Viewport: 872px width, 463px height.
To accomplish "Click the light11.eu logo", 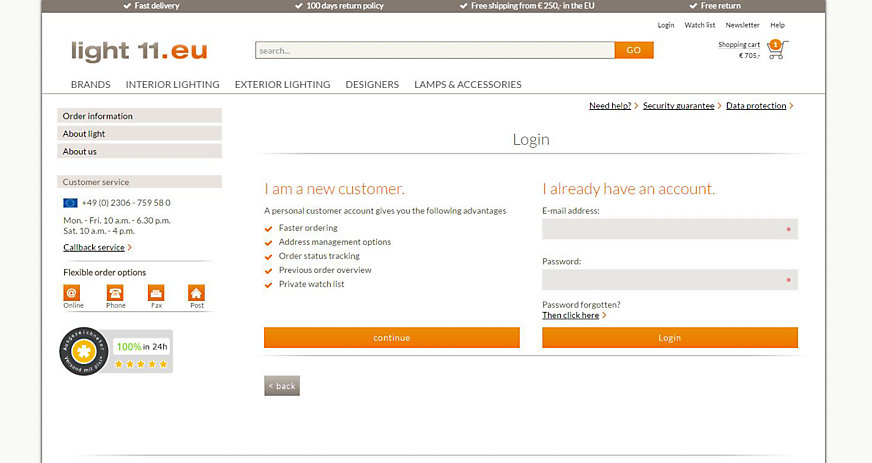I will [x=139, y=51].
